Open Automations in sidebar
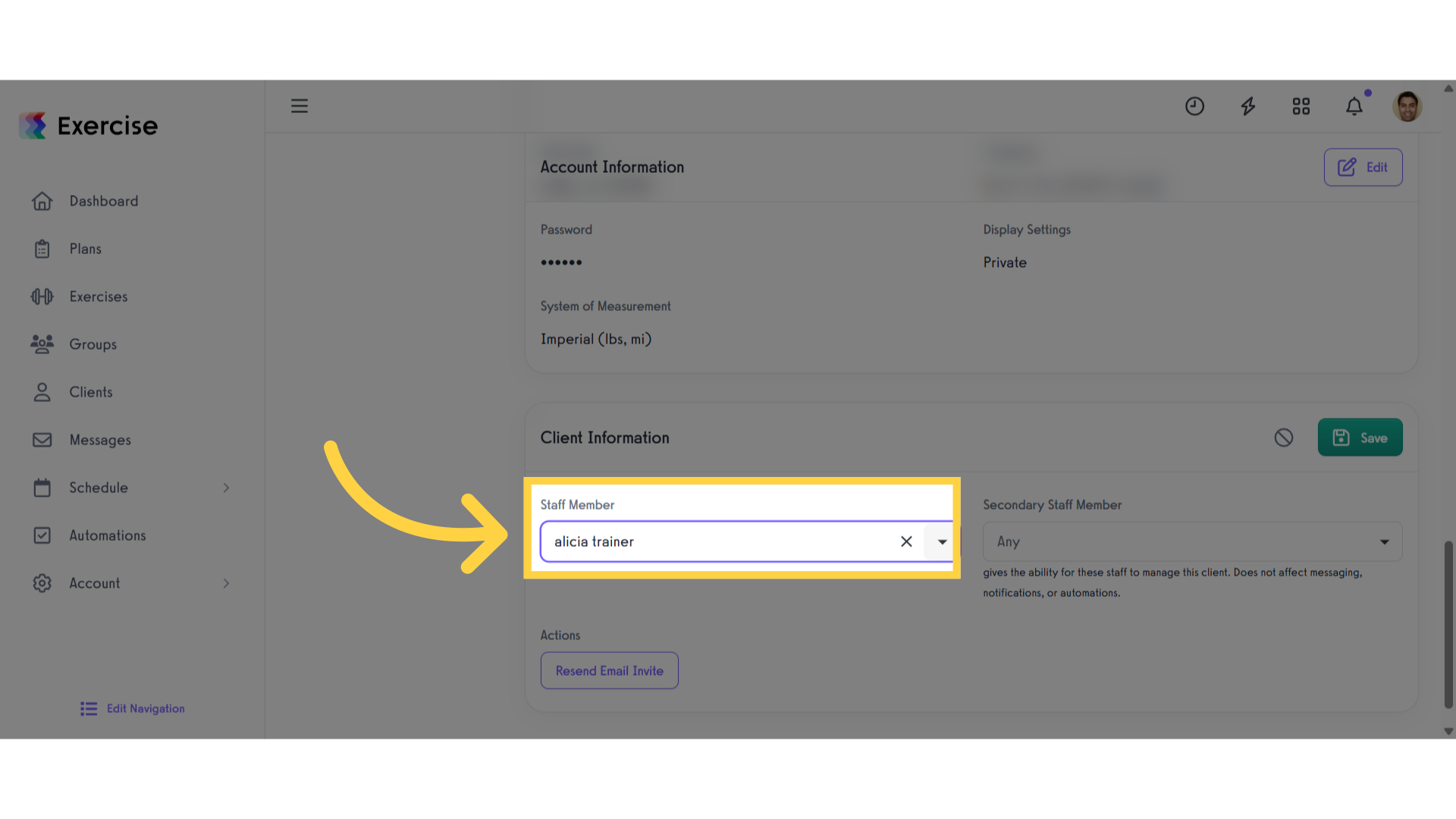The height and width of the screenshot is (819, 1456). click(108, 535)
